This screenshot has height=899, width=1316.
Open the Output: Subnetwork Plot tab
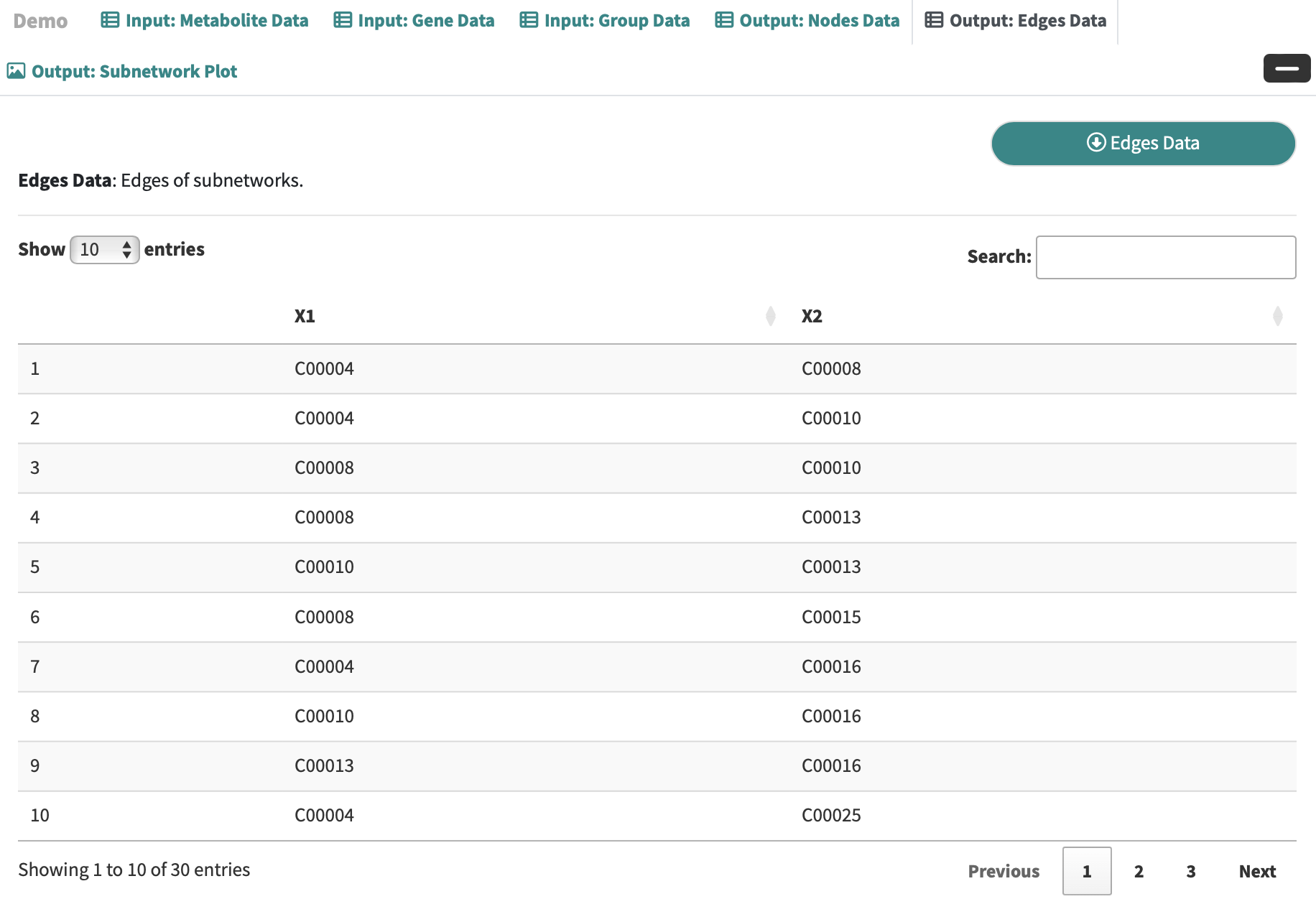(134, 71)
